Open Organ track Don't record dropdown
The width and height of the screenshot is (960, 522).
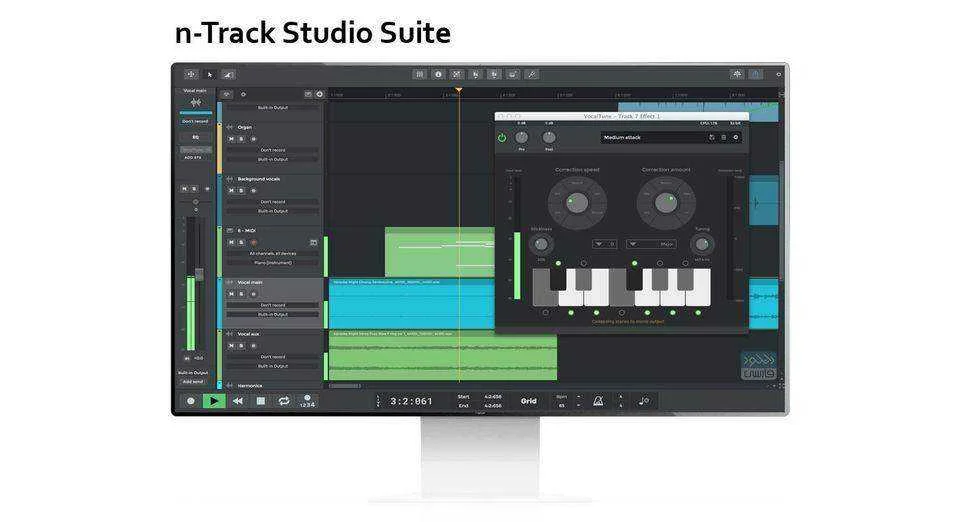(273, 150)
